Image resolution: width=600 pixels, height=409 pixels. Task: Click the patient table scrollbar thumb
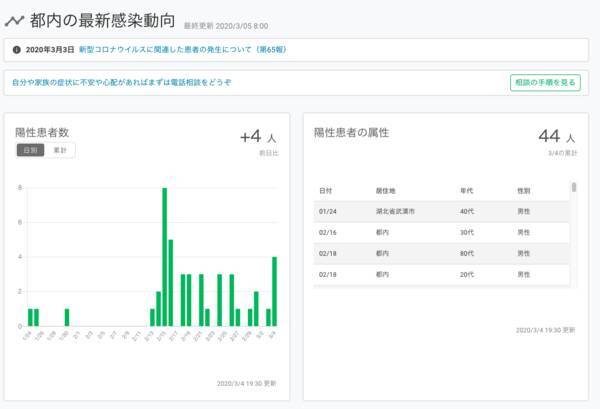pos(573,187)
